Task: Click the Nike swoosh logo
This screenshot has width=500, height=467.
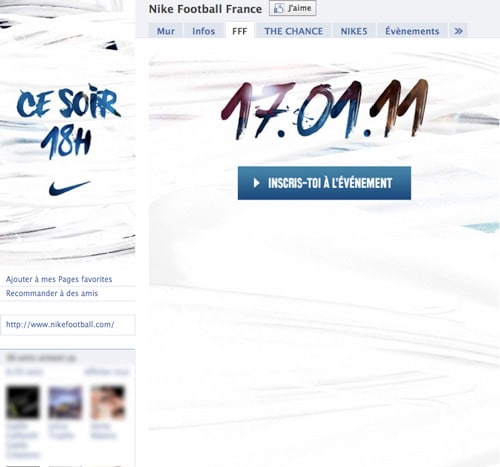Action: [69, 188]
